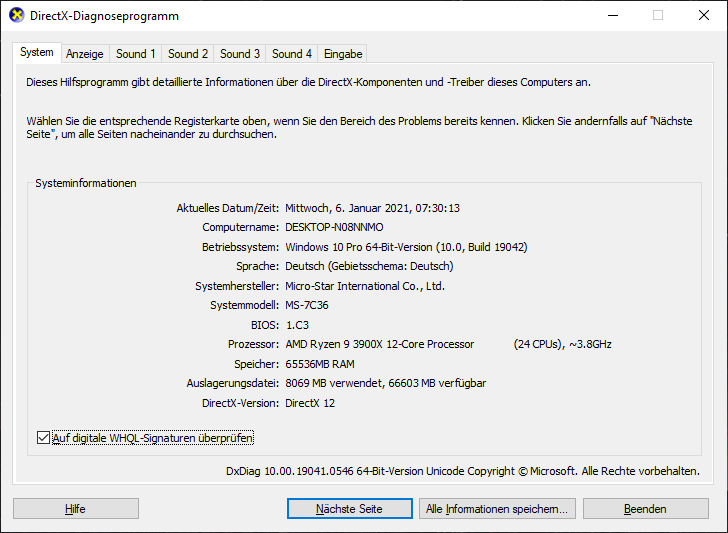The height and width of the screenshot is (533, 728).
Task: Click the memory value 65536MB RAM
Action: pyautogui.click(x=320, y=364)
